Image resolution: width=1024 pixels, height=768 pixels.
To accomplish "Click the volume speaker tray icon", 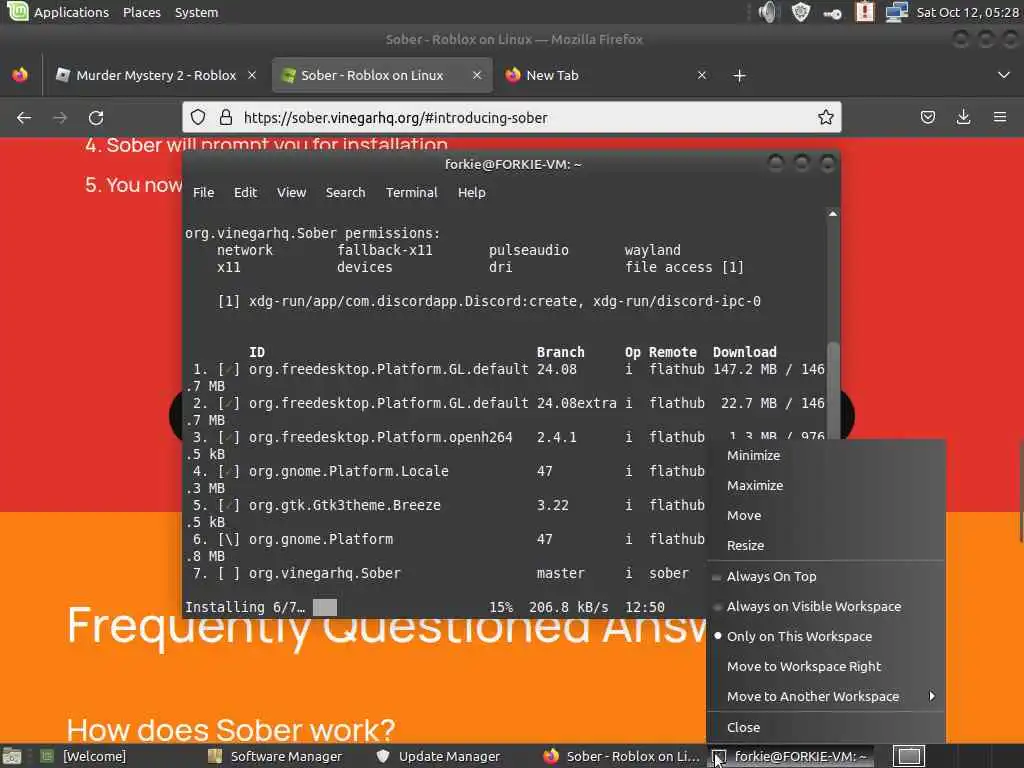I will 769,12.
